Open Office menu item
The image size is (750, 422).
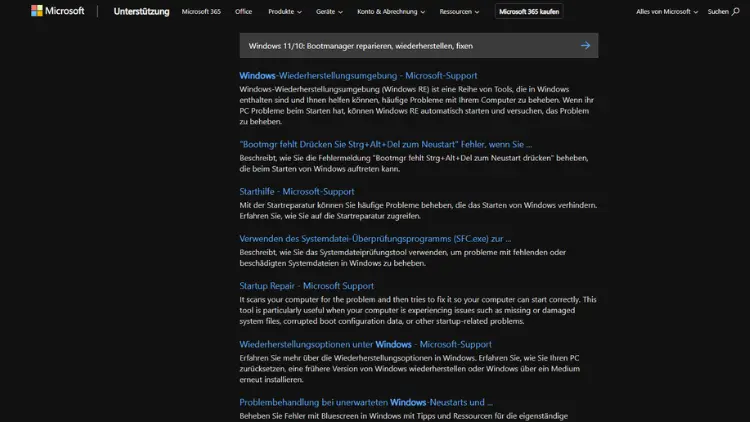[243, 11]
